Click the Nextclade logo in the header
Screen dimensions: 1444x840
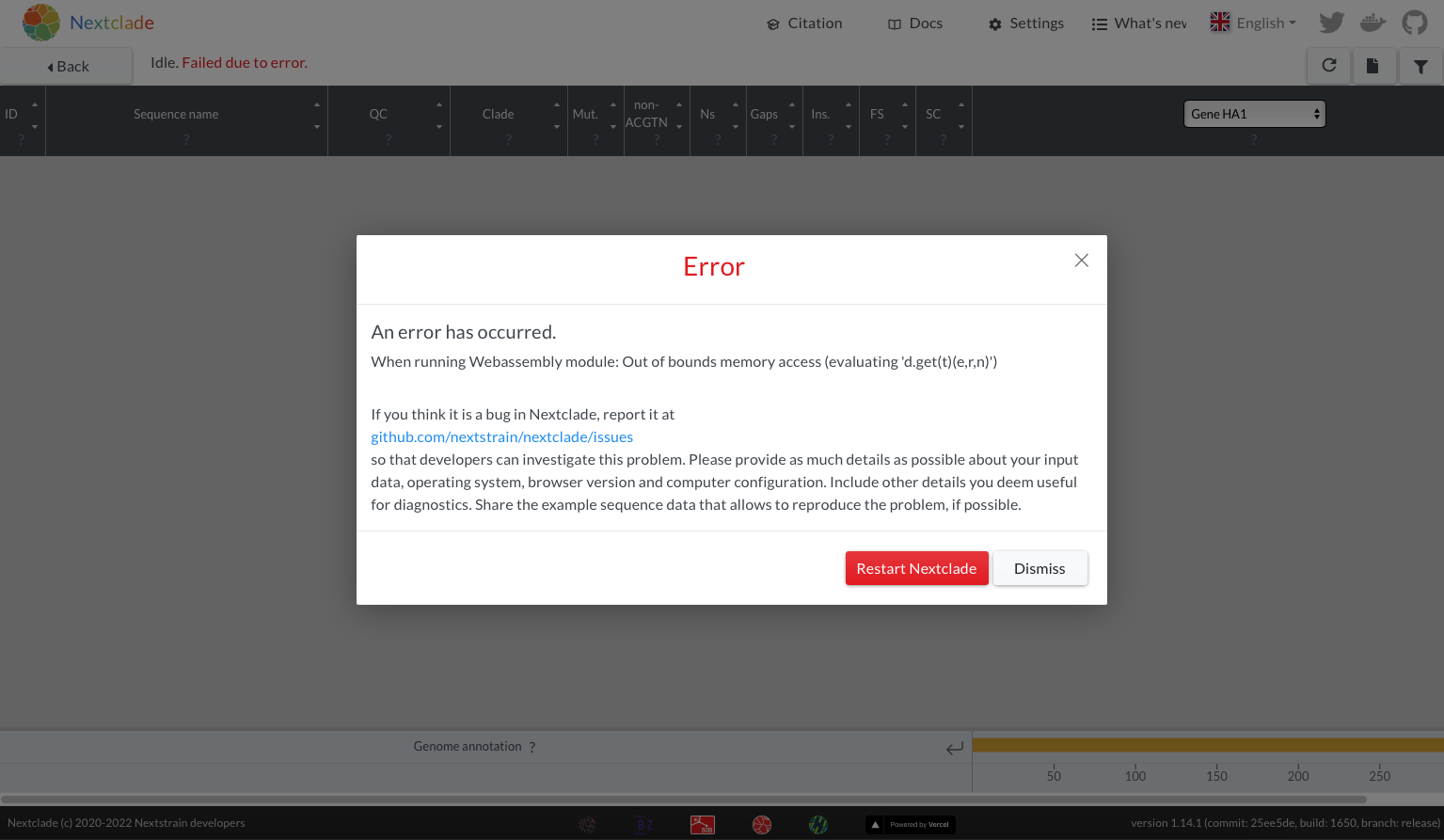tap(87, 22)
